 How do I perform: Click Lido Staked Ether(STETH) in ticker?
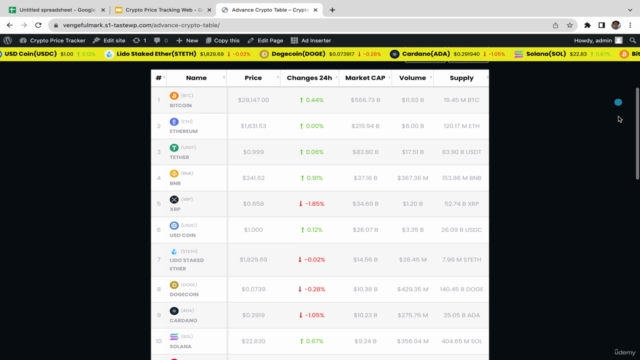click(178, 54)
